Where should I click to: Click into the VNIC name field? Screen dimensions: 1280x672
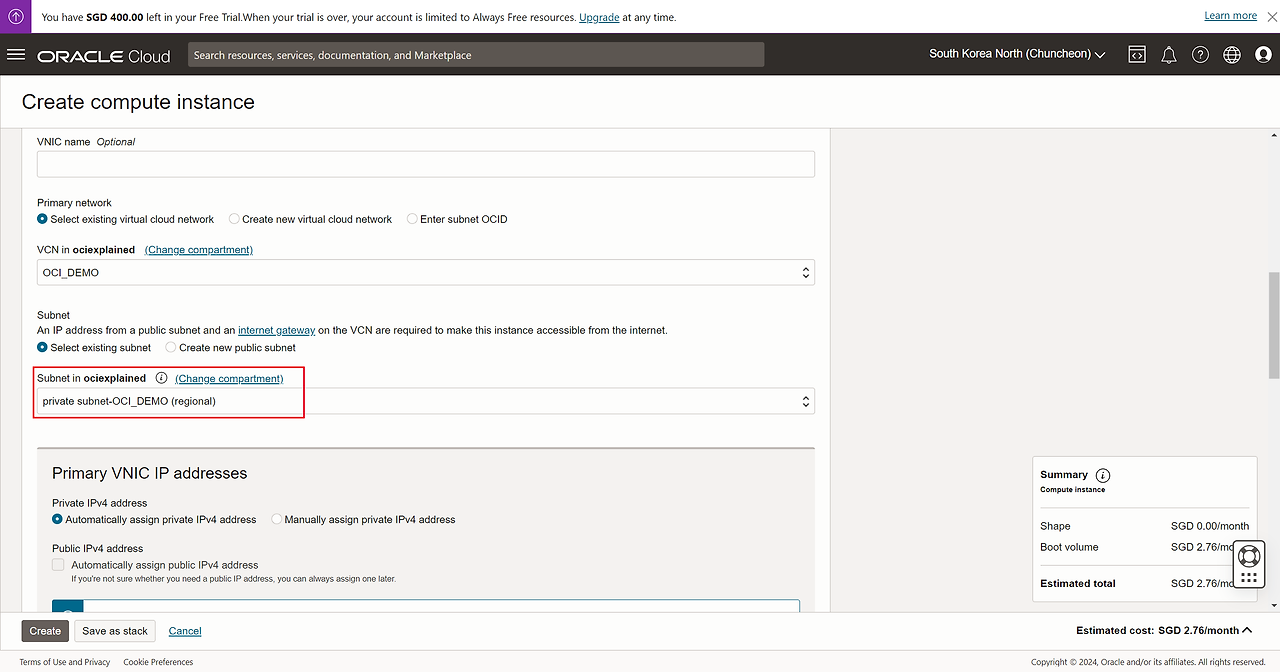[x=425, y=164]
